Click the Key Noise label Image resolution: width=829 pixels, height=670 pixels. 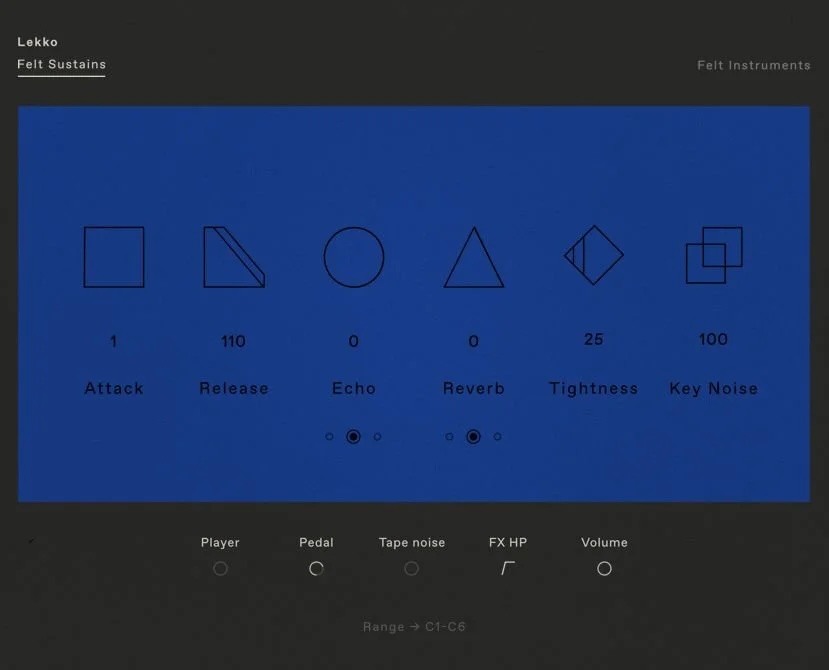[x=714, y=389]
